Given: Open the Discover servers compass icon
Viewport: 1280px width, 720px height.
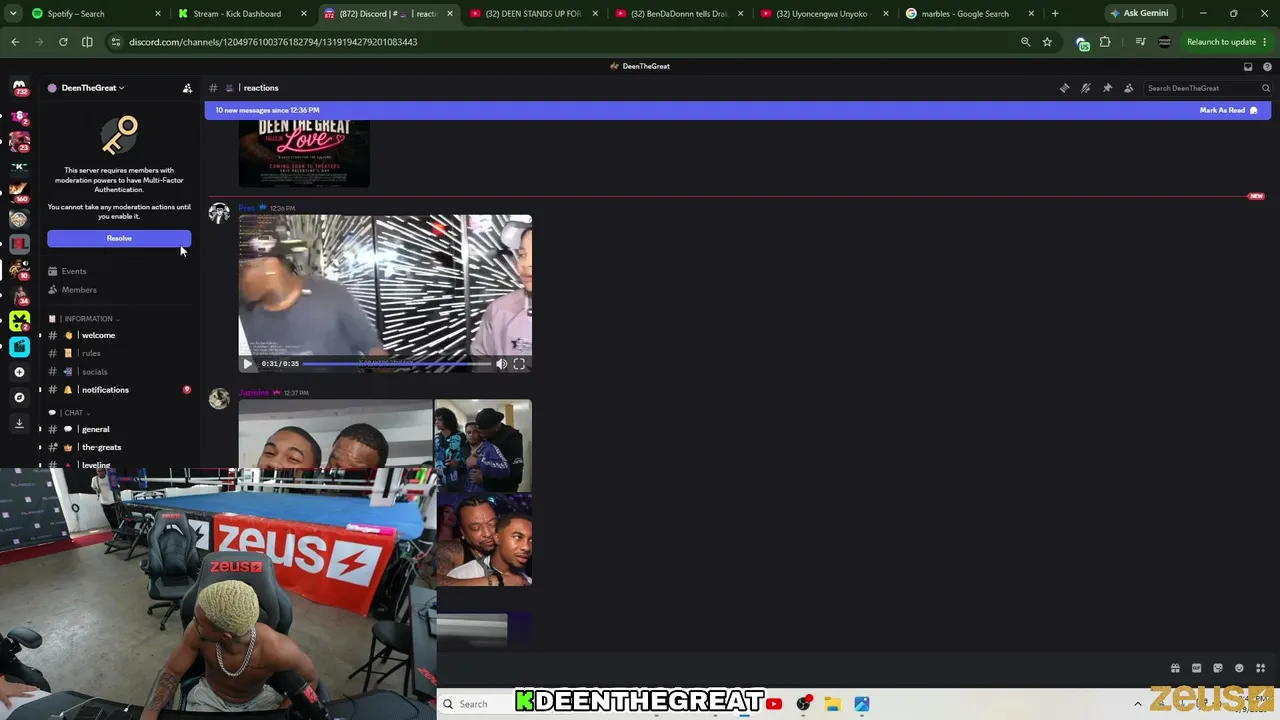Looking at the screenshot, I should pos(19,397).
